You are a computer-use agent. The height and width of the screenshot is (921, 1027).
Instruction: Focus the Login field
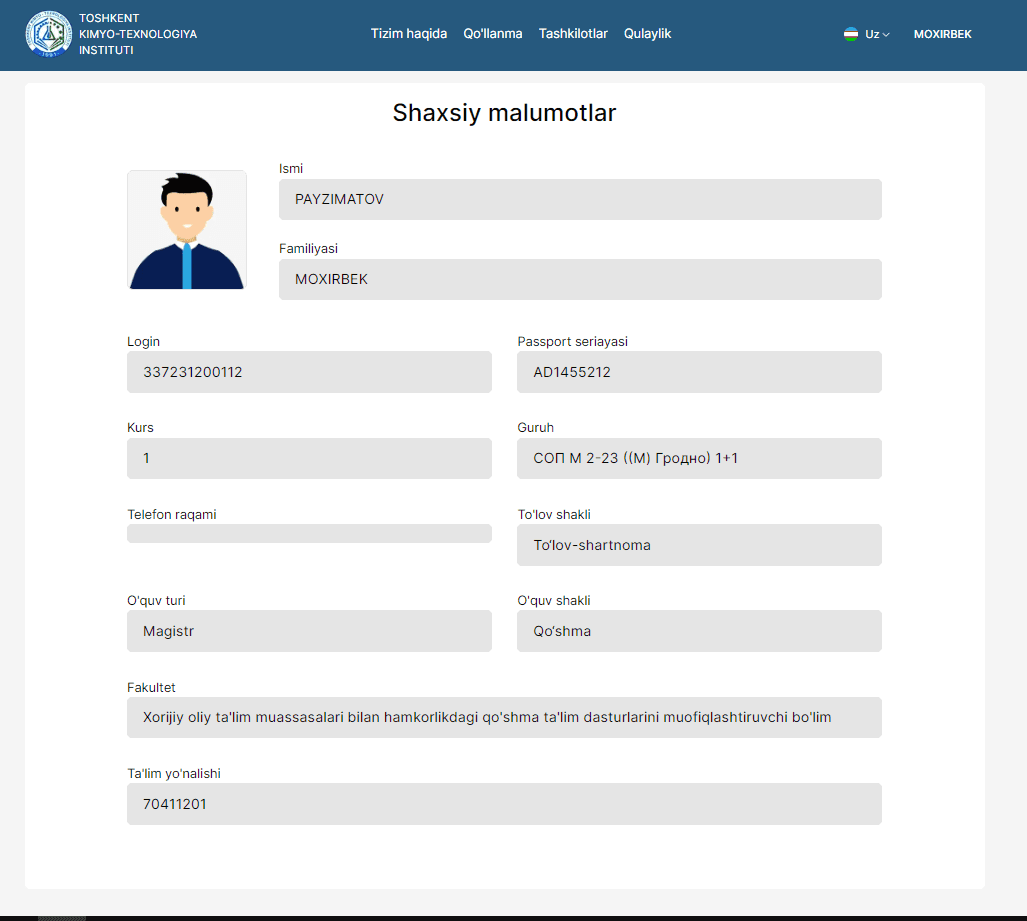[309, 372]
